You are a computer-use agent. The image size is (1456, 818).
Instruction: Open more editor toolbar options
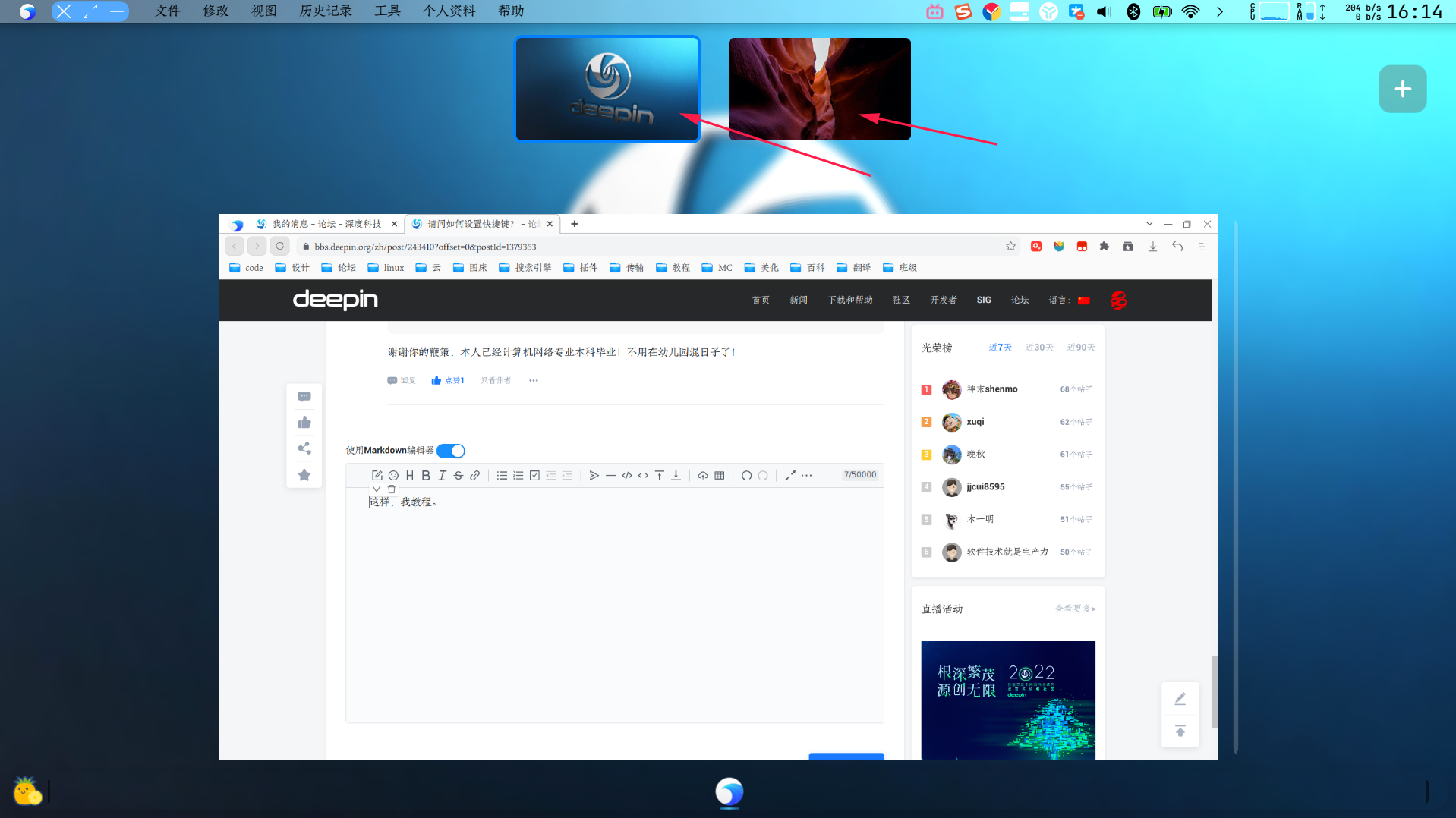pyautogui.click(x=807, y=476)
